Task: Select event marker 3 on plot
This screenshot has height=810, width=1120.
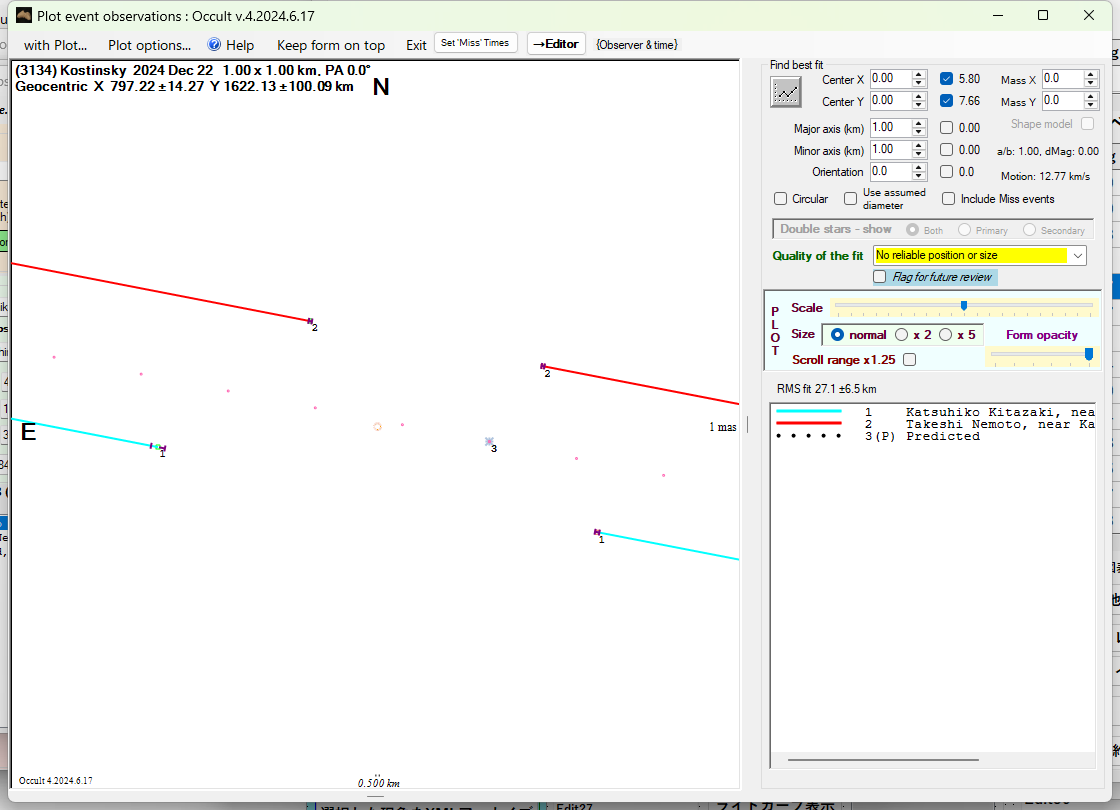Action: [x=489, y=441]
